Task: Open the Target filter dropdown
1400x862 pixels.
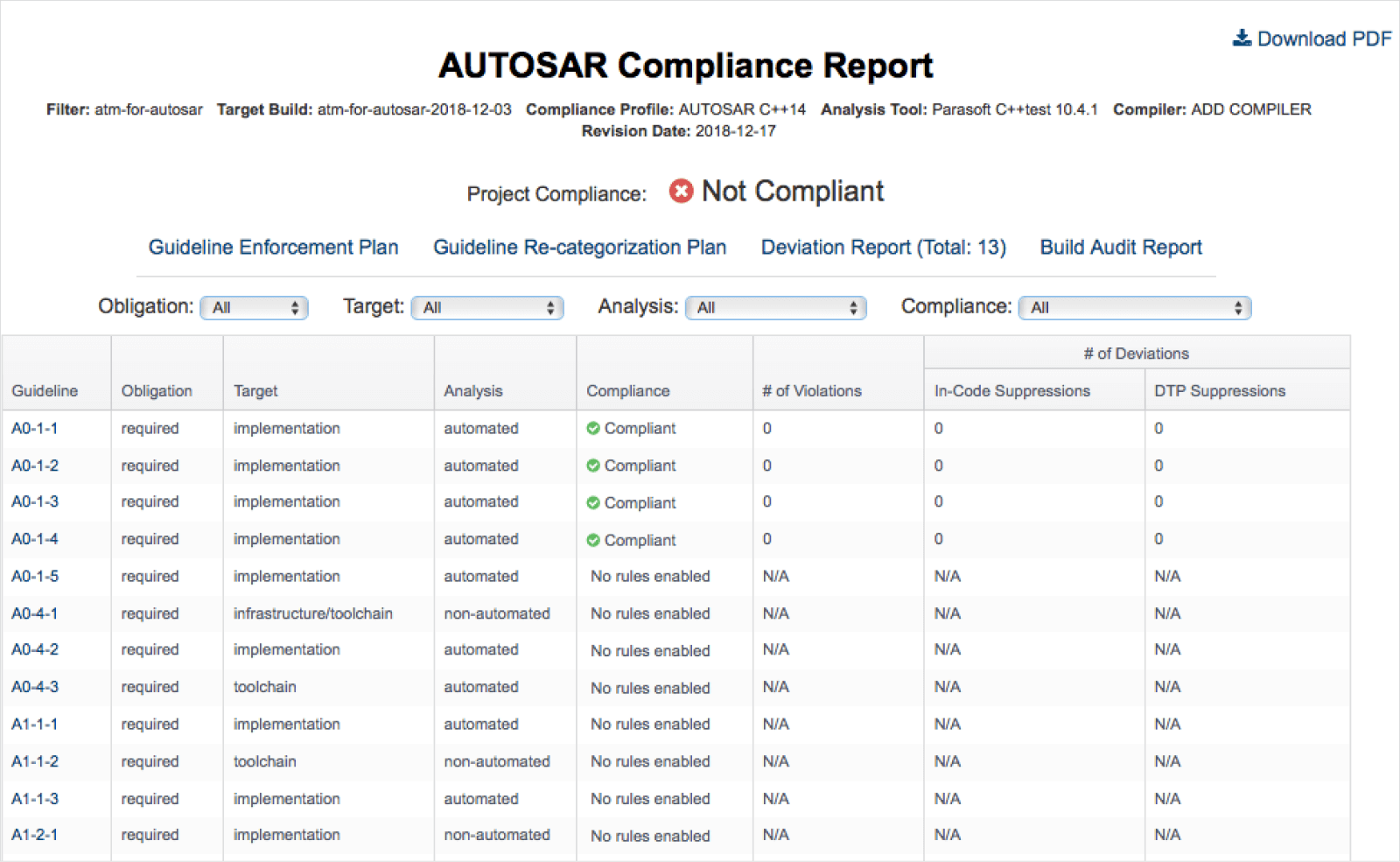Action: 487,307
